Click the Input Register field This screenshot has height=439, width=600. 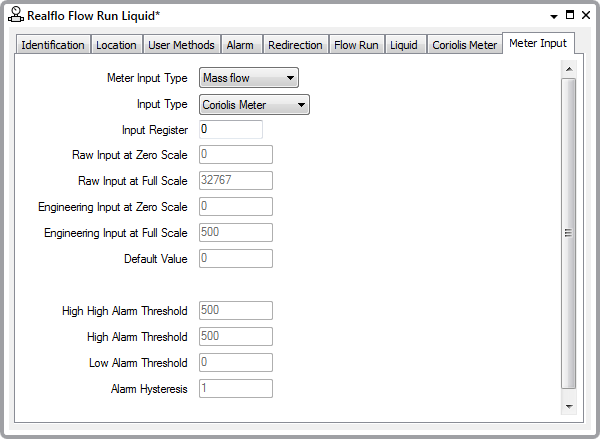coord(231,129)
